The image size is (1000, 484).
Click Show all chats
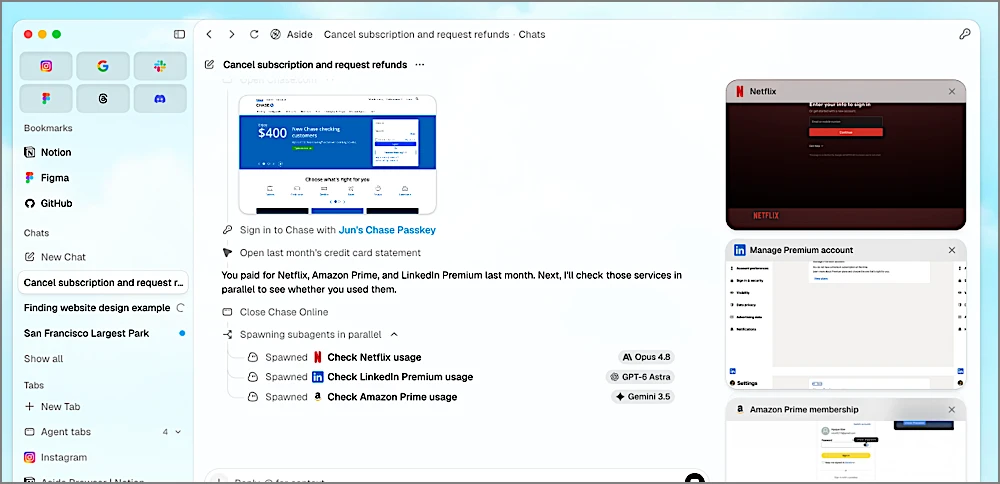click(43, 359)
